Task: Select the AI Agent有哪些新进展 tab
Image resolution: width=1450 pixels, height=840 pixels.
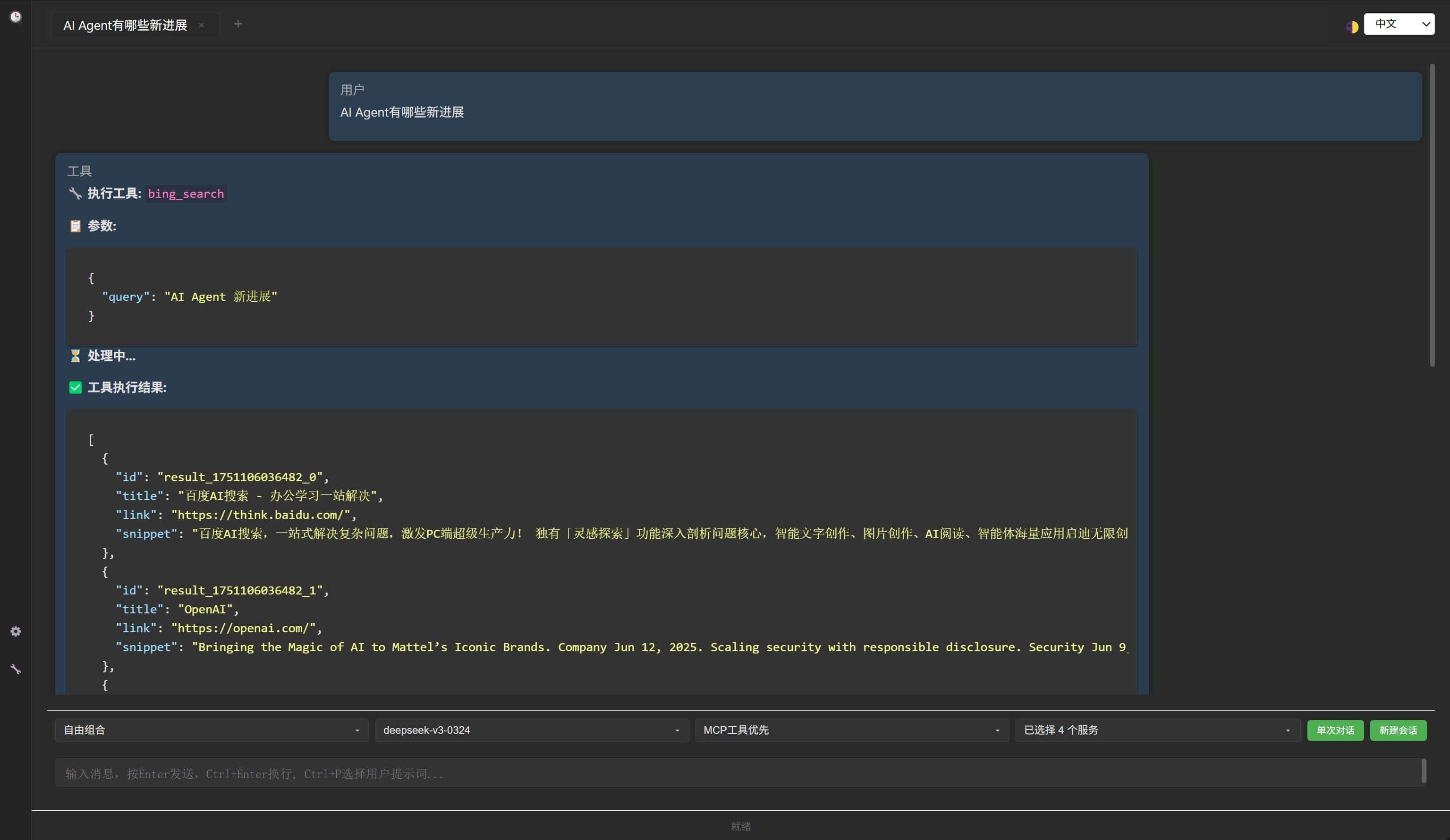Action: [126, 25]
